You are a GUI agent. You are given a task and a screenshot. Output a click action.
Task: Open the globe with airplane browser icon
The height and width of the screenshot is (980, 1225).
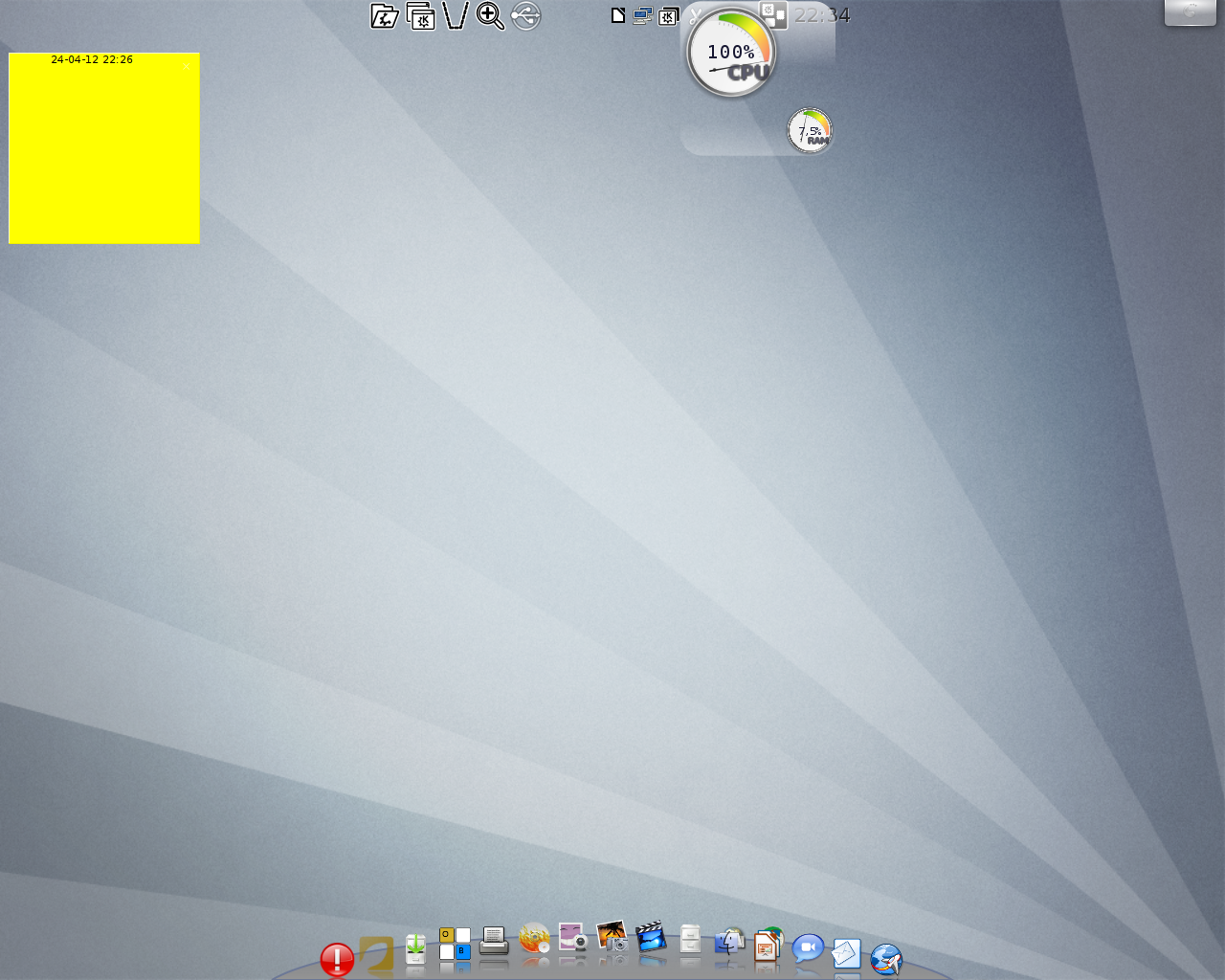pos(886,959)
